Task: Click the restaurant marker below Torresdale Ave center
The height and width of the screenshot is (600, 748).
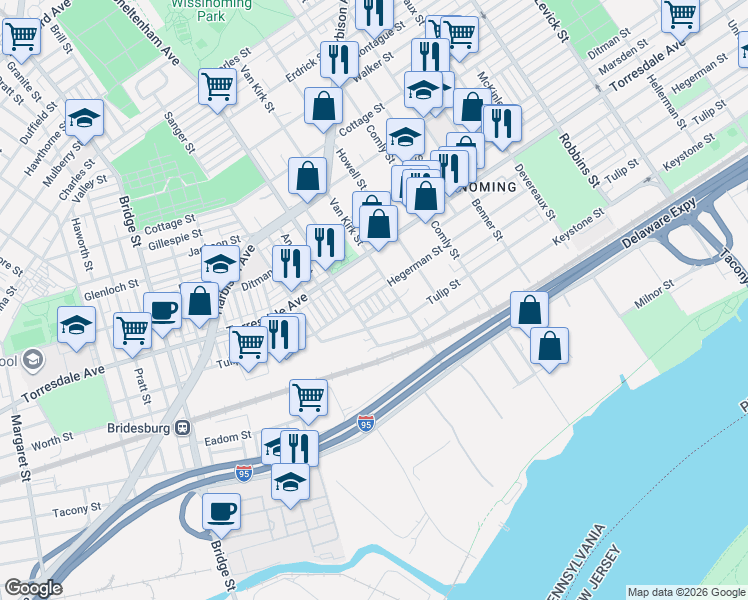Action: pyautogui.click(x=280, y=336)
